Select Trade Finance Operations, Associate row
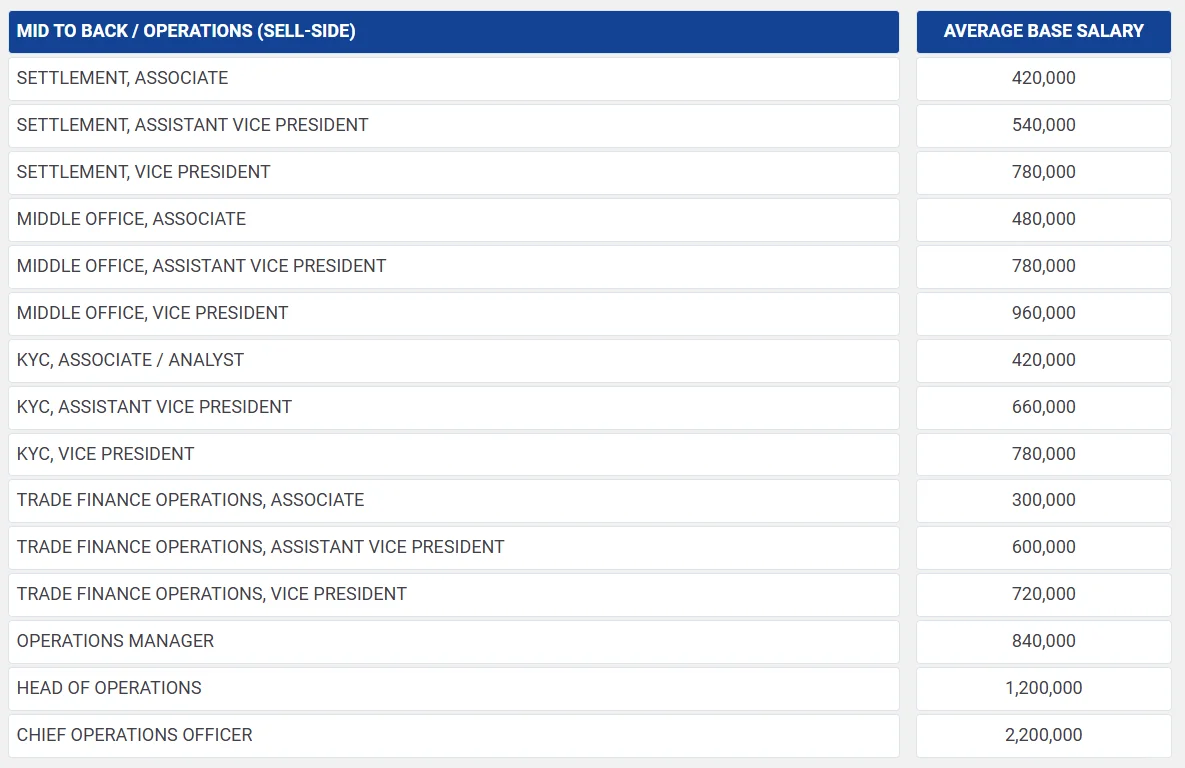1185x768 pixels. click(x=190, y=500)
